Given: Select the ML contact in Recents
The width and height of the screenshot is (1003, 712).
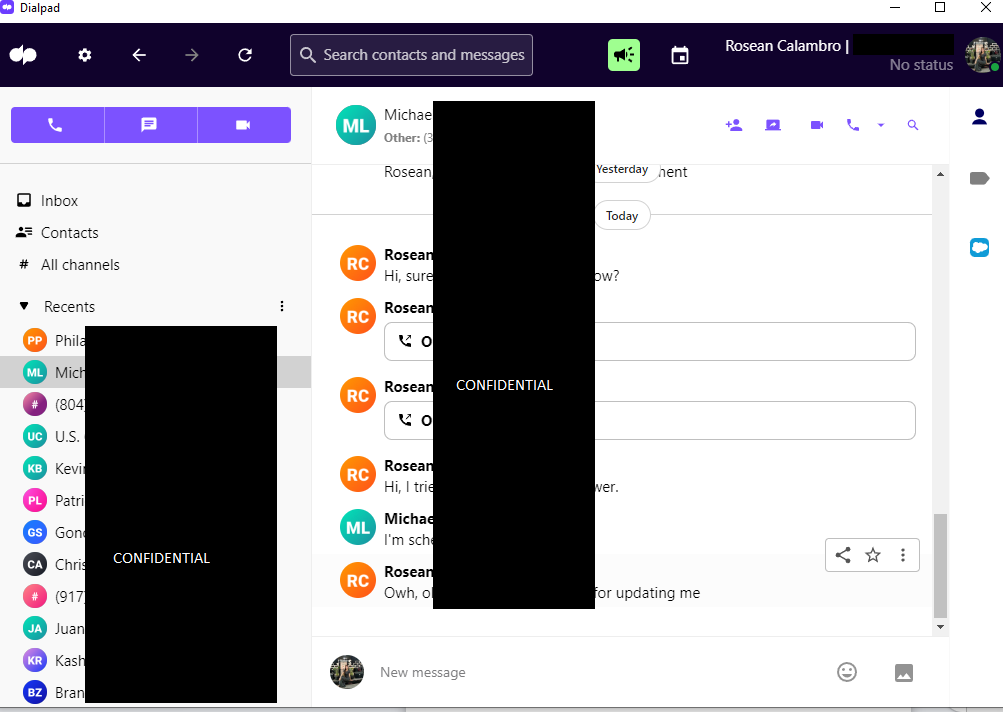Looking at the screenshot, I should click(155, 372).
